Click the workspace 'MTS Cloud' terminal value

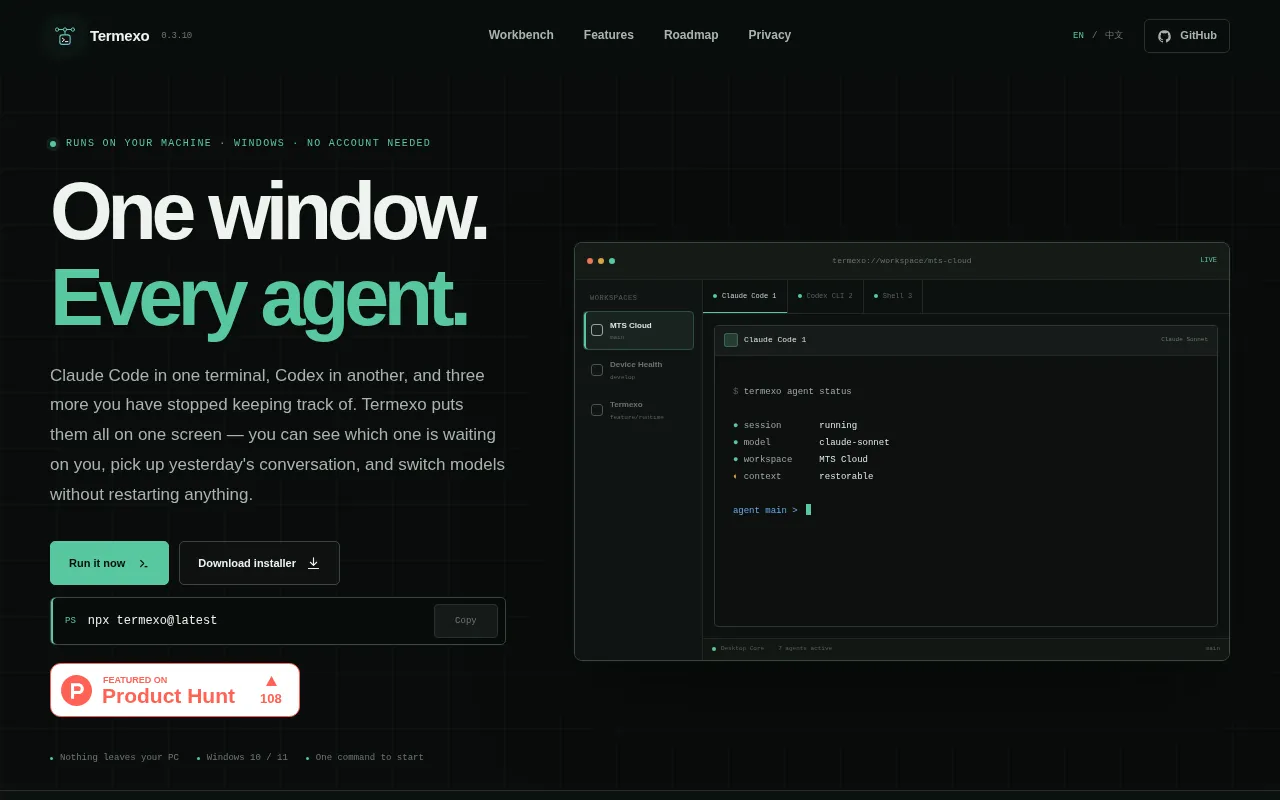tap(843, 460)
